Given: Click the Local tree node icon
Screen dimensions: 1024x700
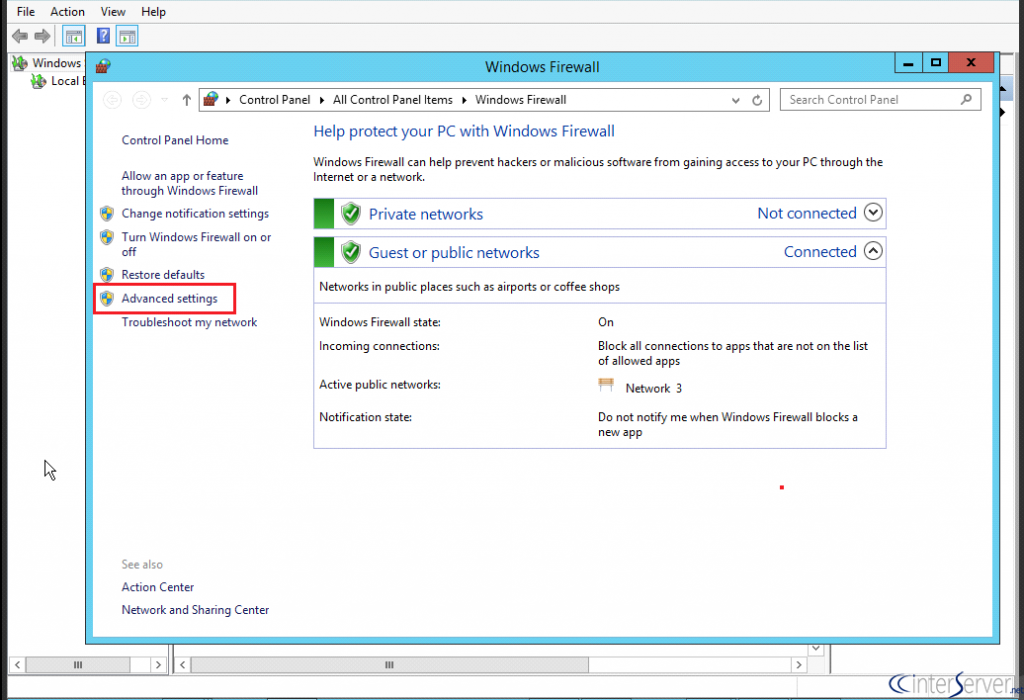Looking at the screenshot, I should (39, 81).
